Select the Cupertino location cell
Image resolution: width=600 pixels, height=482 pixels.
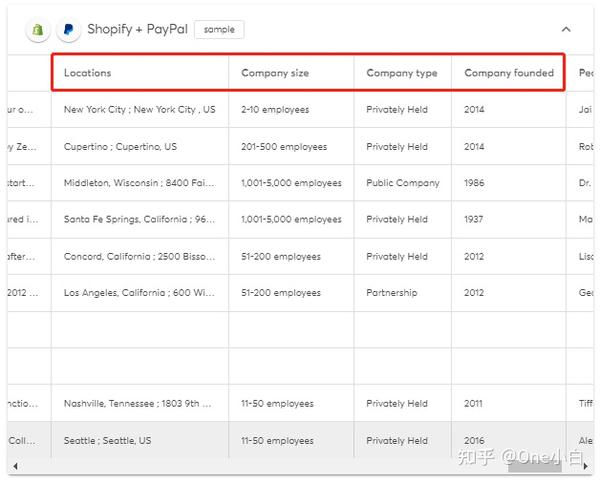point(120,147)
